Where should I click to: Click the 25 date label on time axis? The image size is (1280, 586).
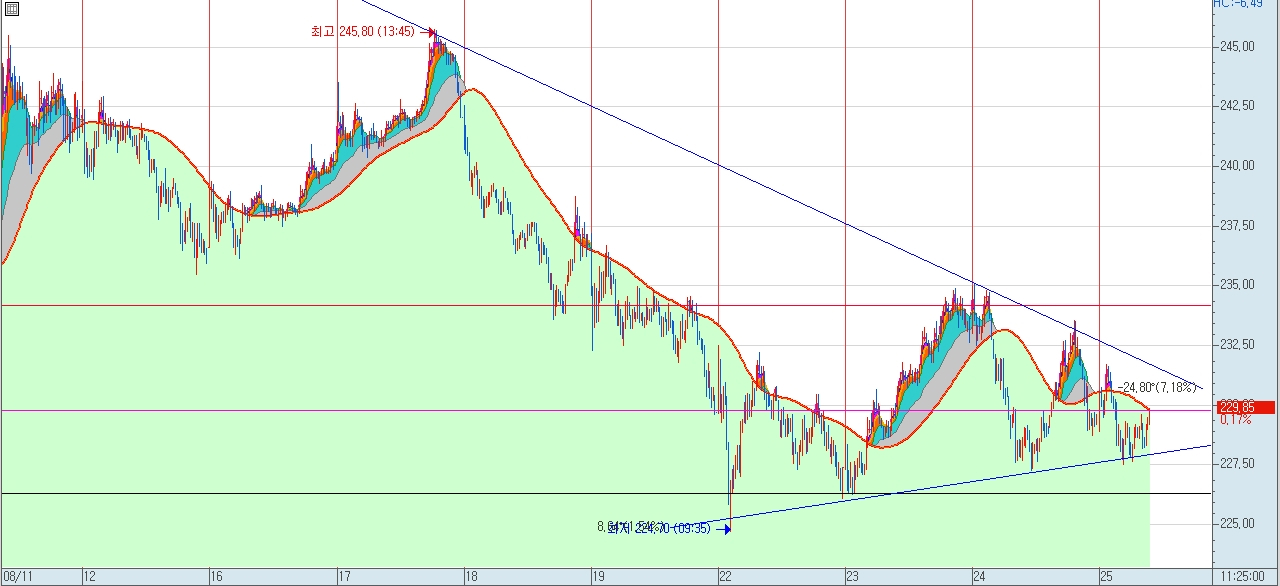pyautogui.click(x=1105, y=576)
